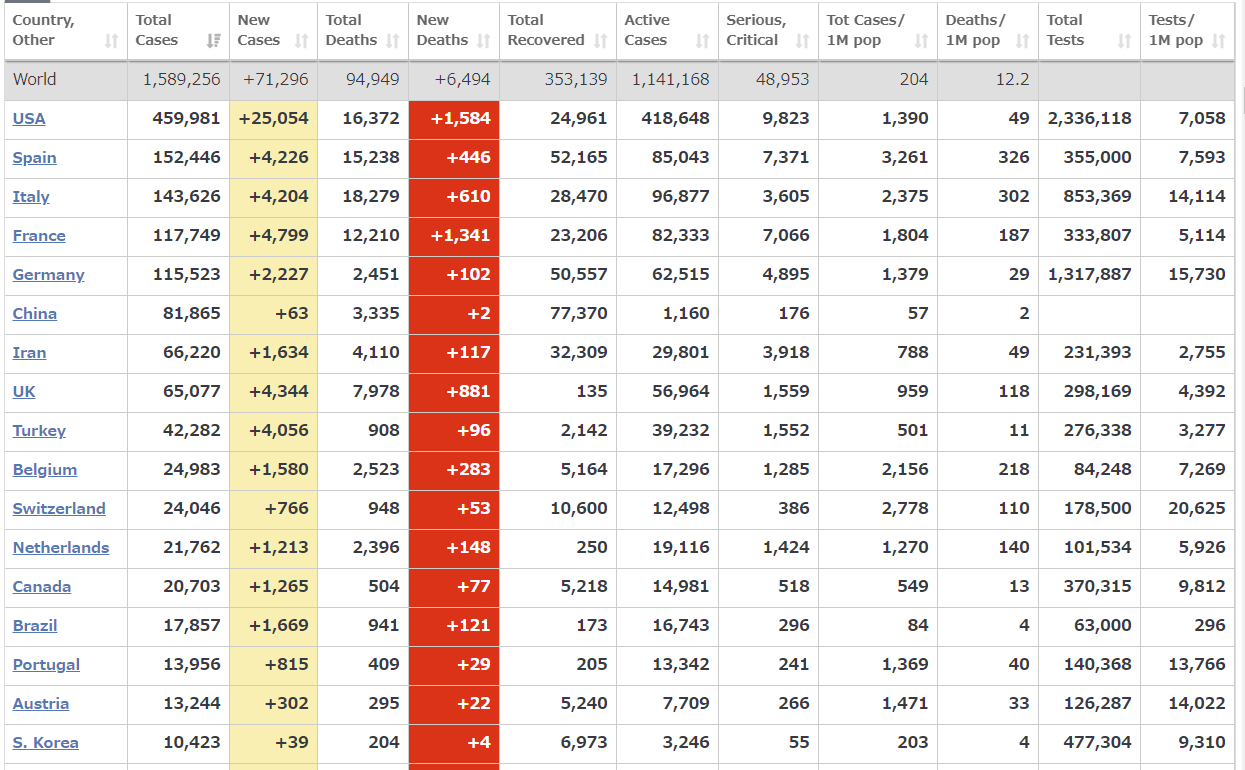Screen dimensions: 1245x770
Task: Open the Italy country link
Action: point(31,196)
